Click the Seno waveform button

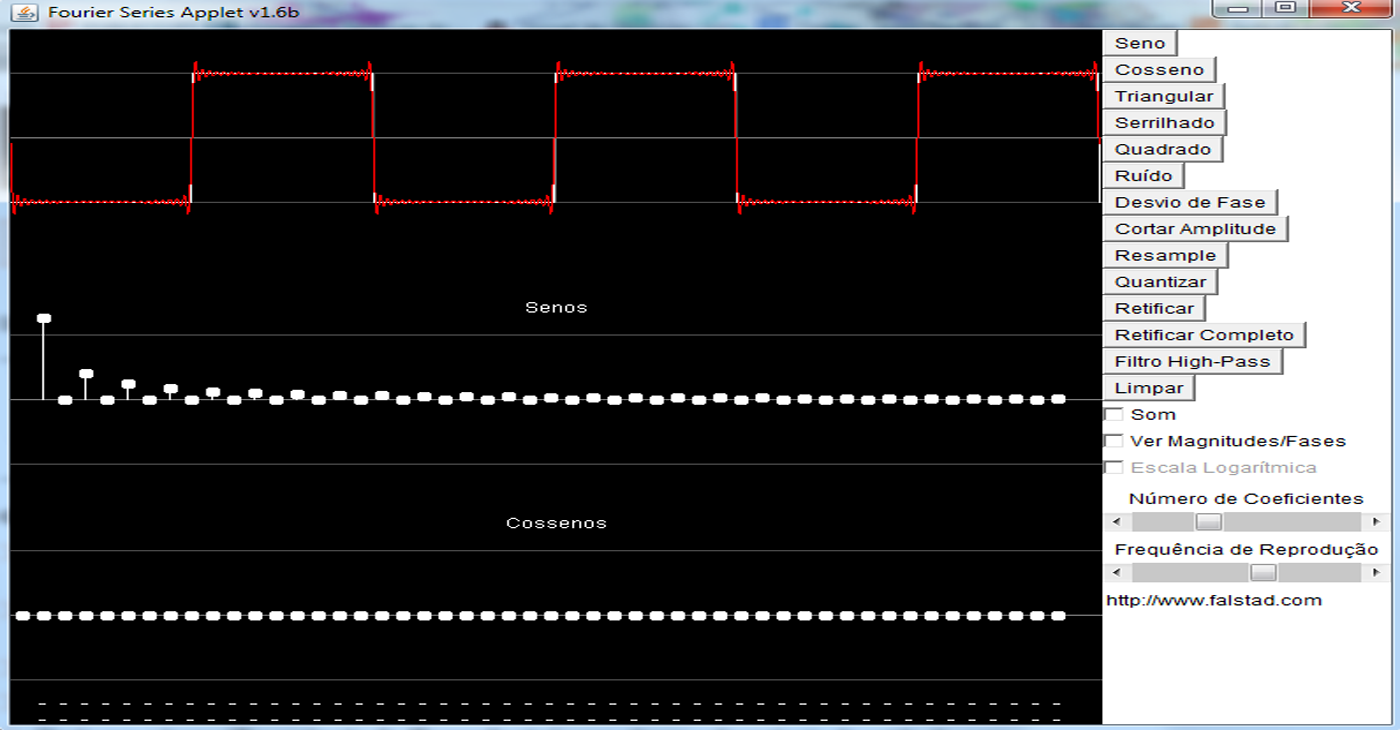(x=1140, y=43)
